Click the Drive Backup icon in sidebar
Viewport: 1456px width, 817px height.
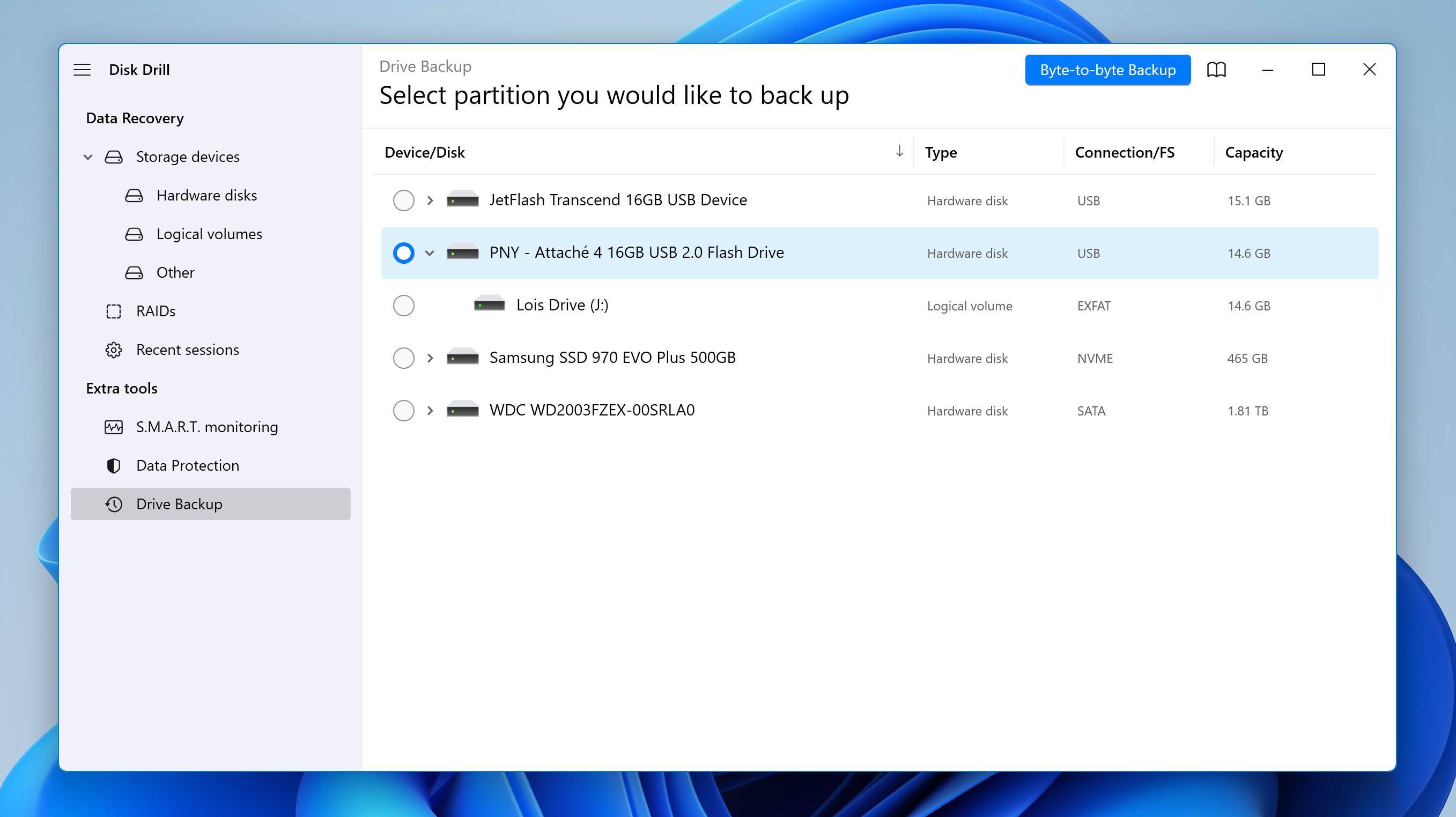(116, 503)
